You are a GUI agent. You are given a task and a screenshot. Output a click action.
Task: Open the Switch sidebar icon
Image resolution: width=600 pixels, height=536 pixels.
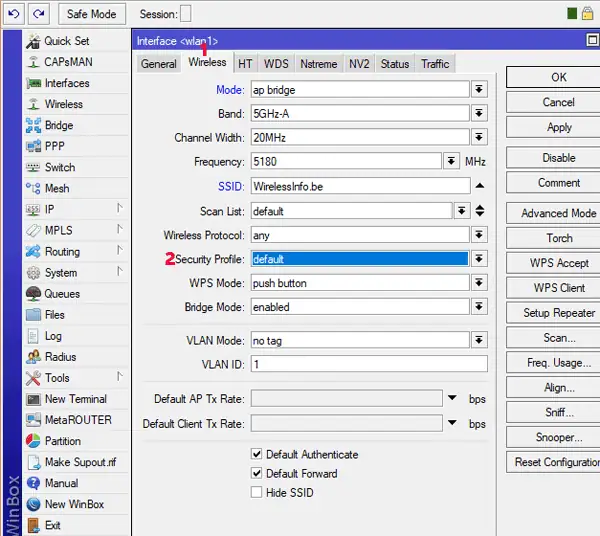(33, 167)
